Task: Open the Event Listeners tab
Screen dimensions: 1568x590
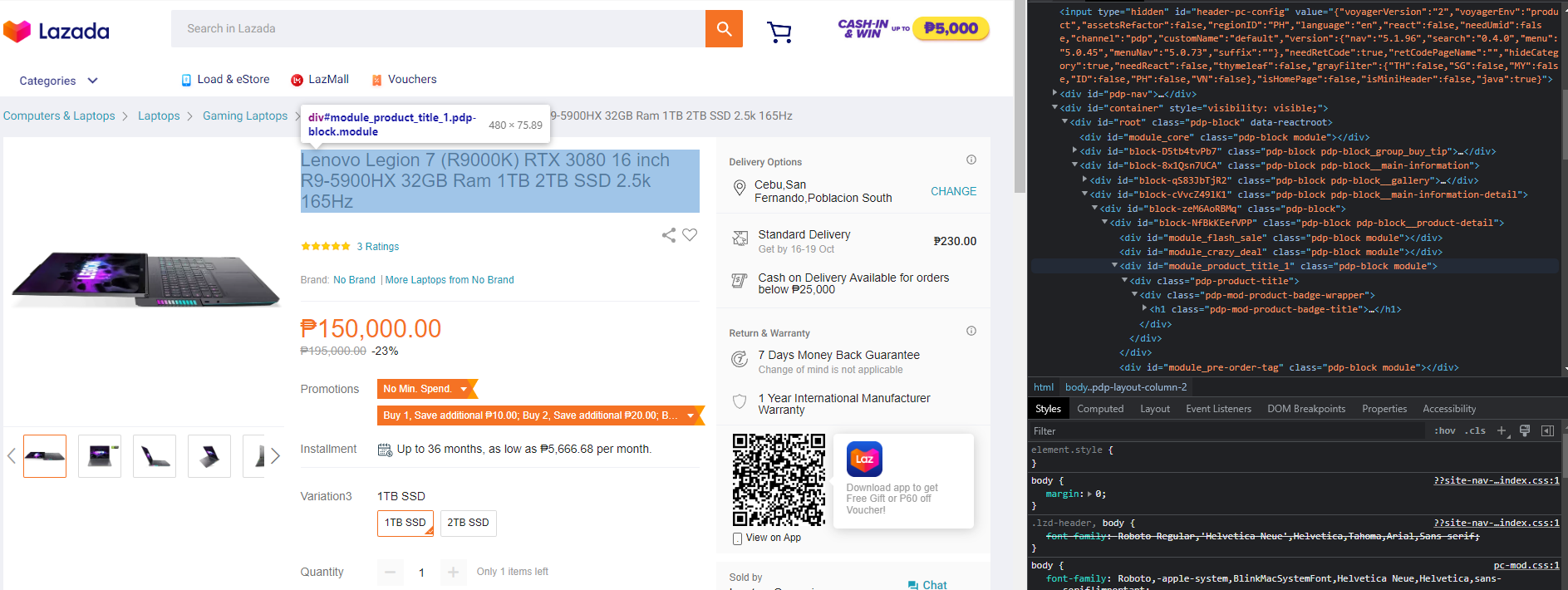Action: [1218, 409]
